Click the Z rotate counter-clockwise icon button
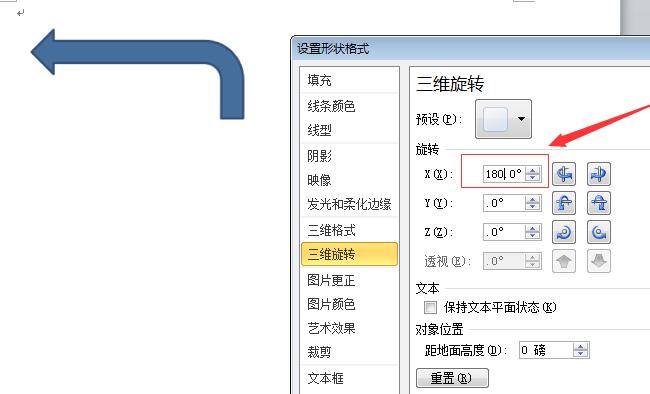Image resolution: width=650 pixels, height=394 pixels. tap(599, 232)
